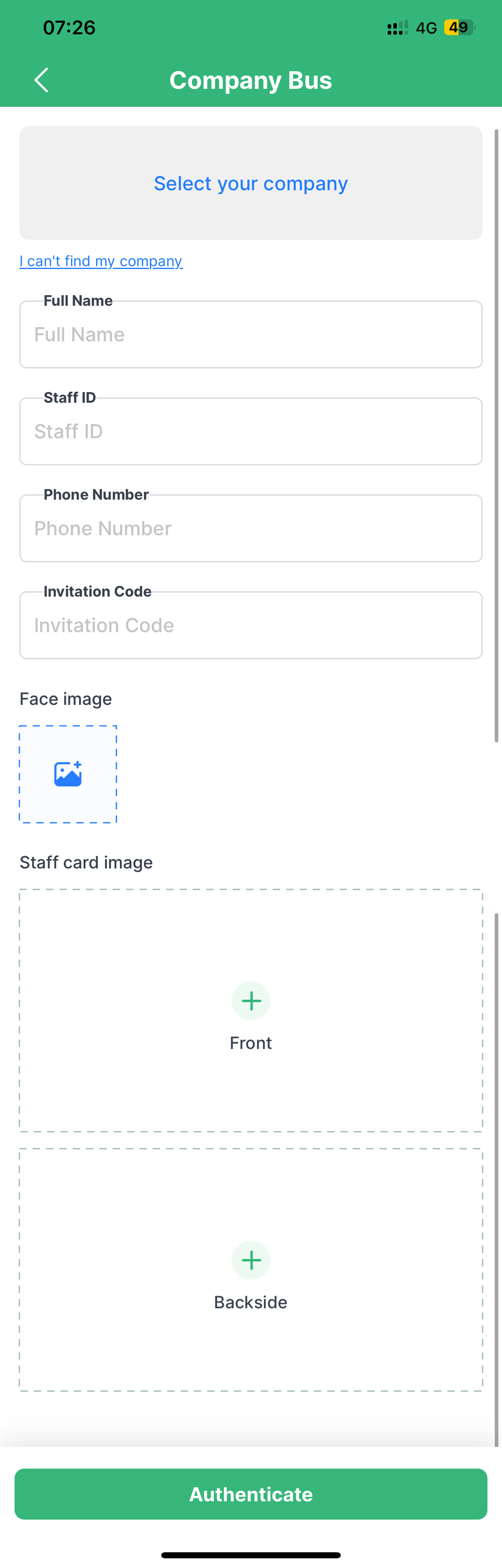This screenshot has width=502, height=1568.
Task: Tap the home indicator bar at bottom
Action: pos(251,1555)
